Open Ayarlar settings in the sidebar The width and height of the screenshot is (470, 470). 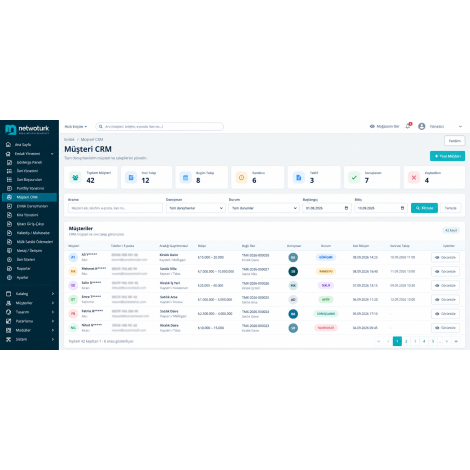point(22,277)
